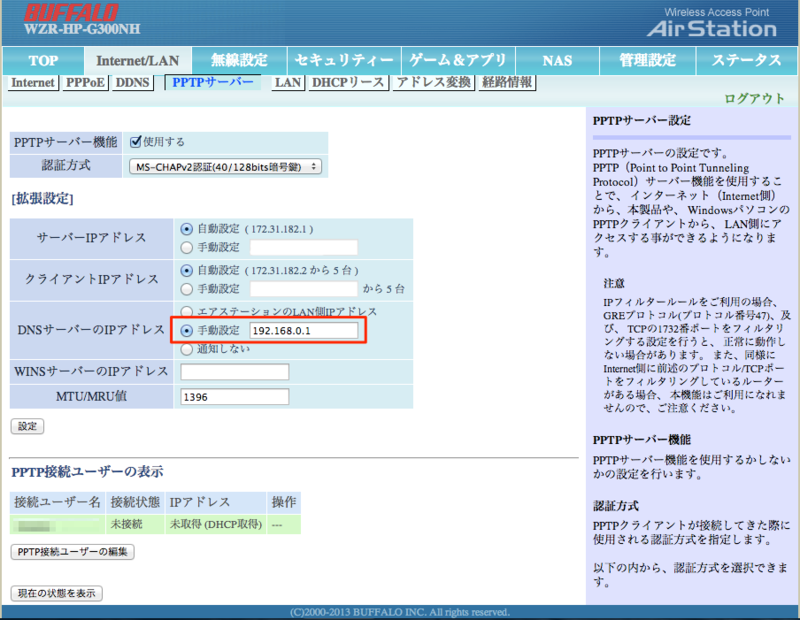The image size is (800, 620).
Task: Click the 操作 column header
Action: pyautogui.click(x=284, y=502)
